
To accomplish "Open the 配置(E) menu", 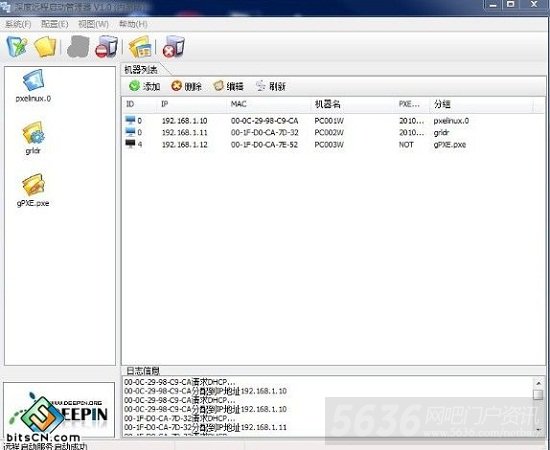I will (54, 24).
